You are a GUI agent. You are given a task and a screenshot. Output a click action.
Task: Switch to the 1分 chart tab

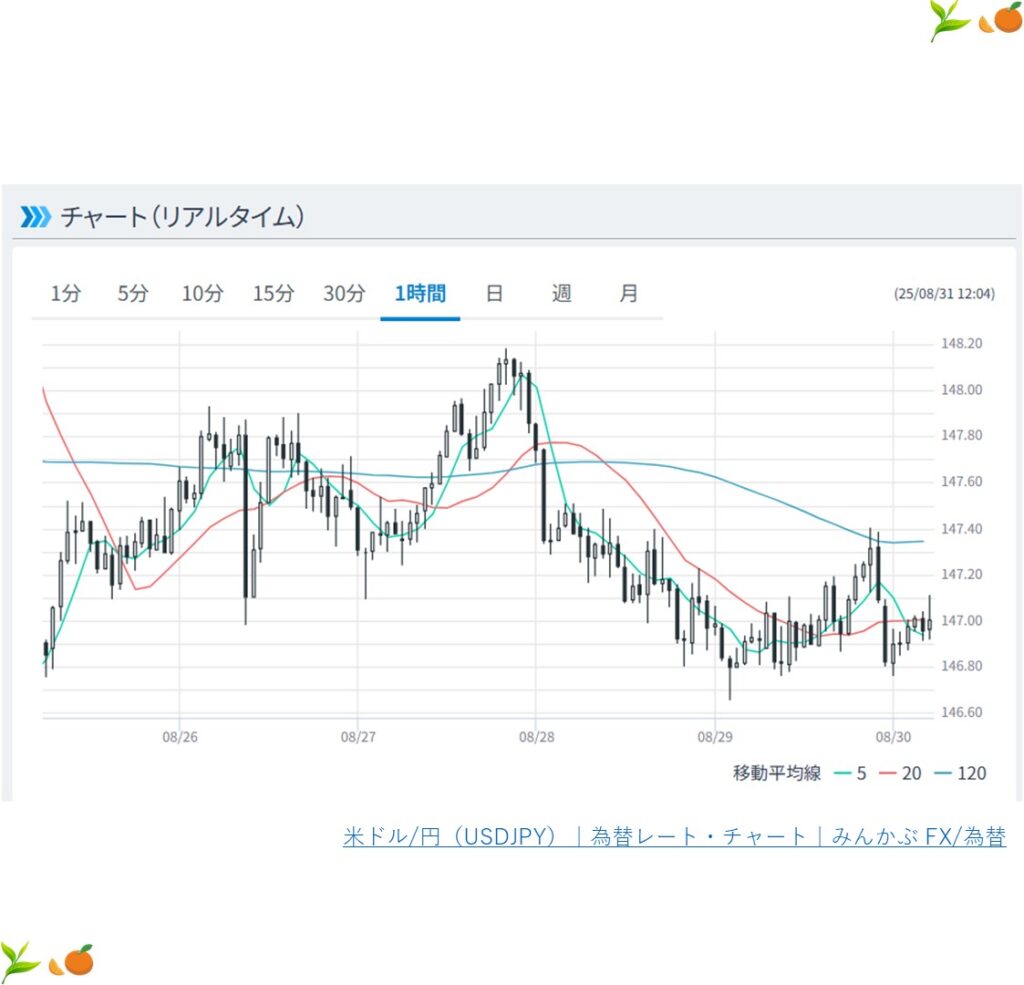66,293
